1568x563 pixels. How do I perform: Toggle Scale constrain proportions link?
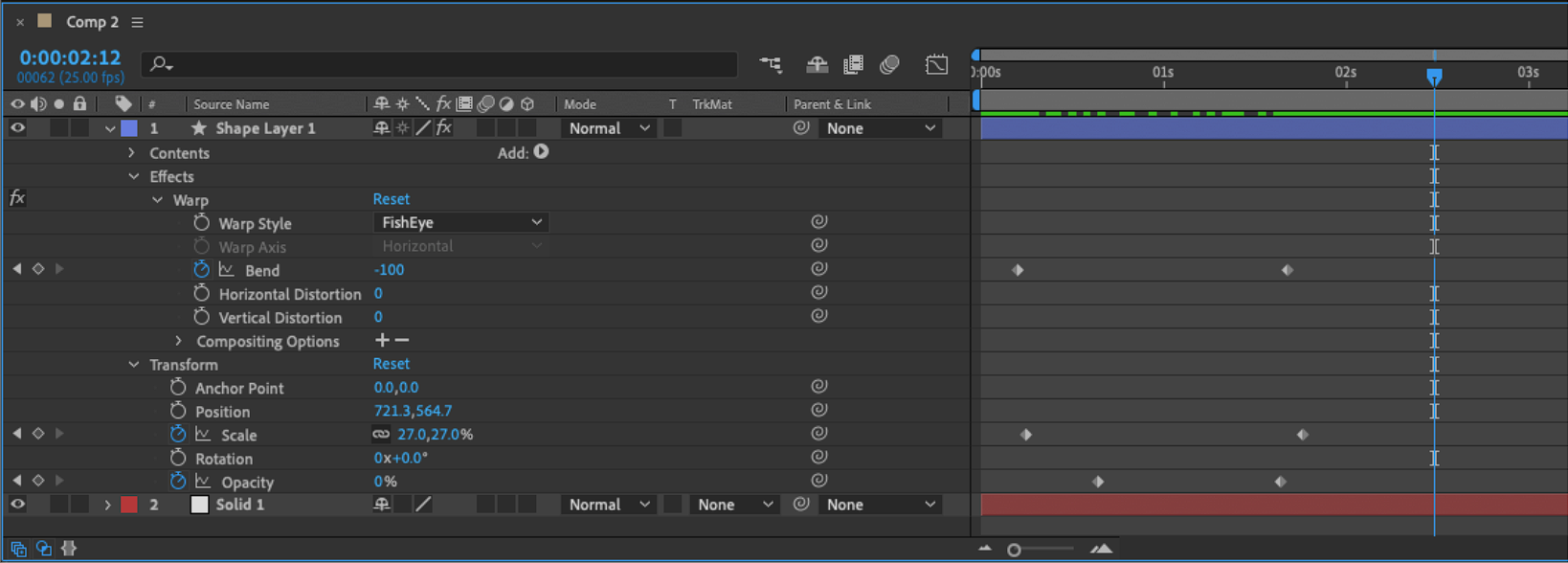[381, 434]
